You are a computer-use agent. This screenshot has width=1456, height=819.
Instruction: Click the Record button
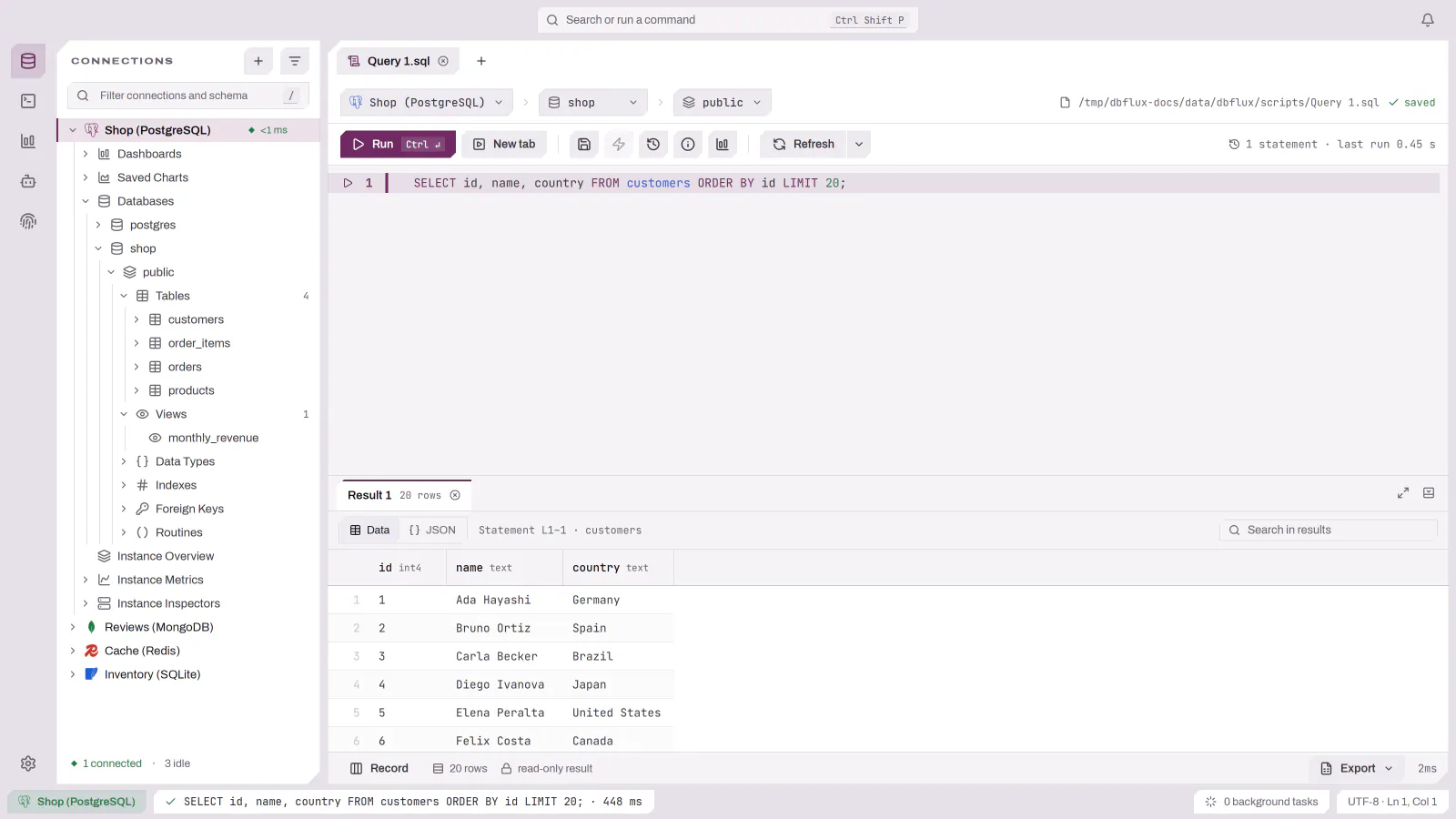click(379, 768)
